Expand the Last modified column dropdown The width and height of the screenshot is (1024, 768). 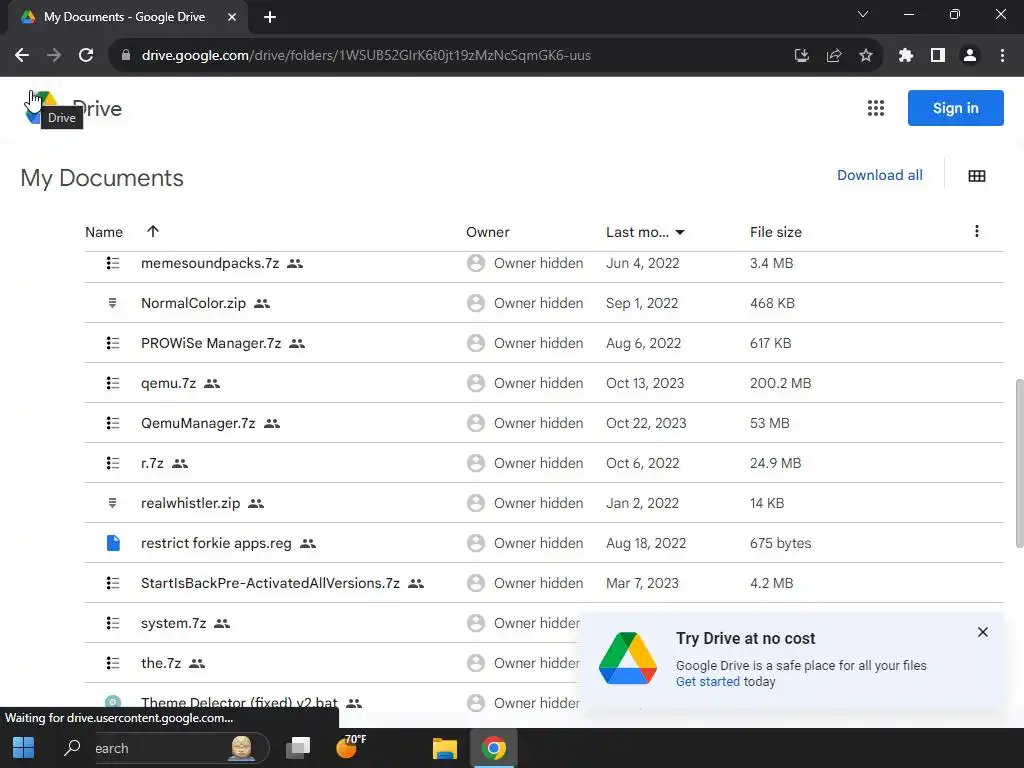click(x=680, y=232)
